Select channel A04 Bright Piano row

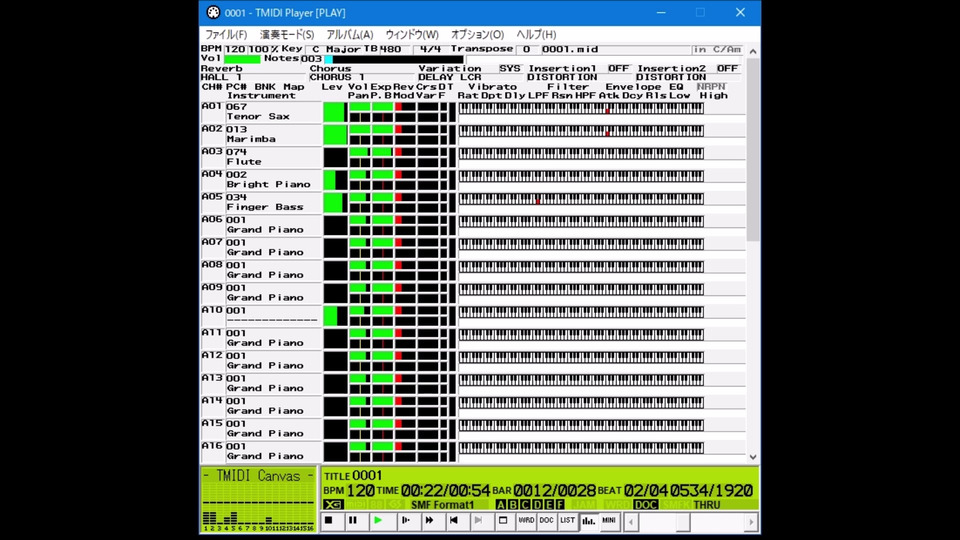click(261, 179)
